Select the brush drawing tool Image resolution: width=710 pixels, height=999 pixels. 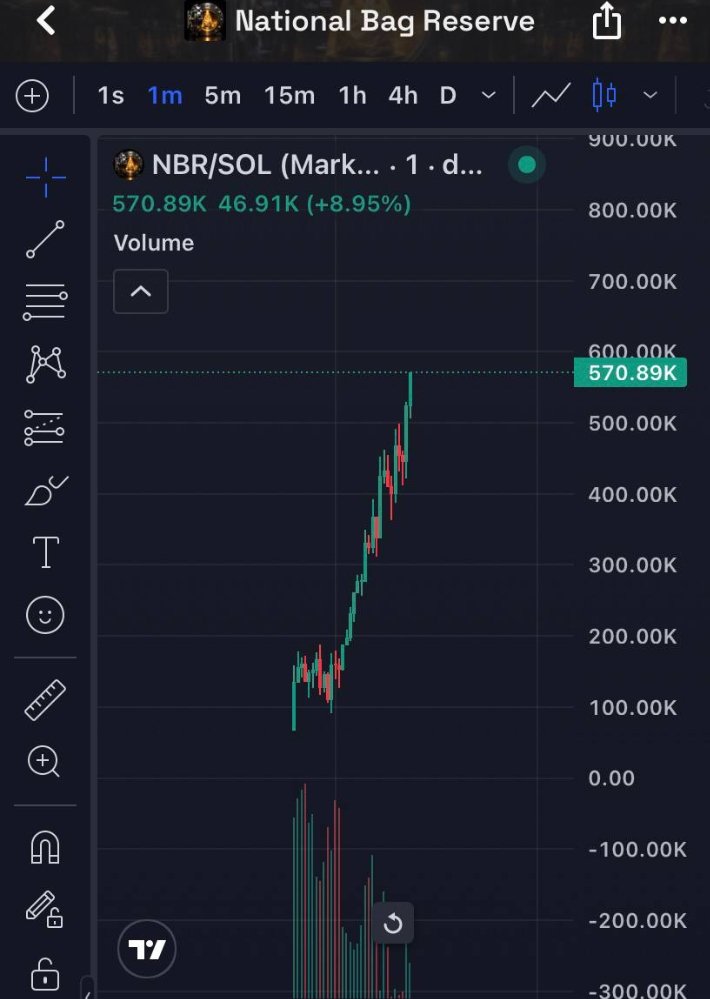46,490
